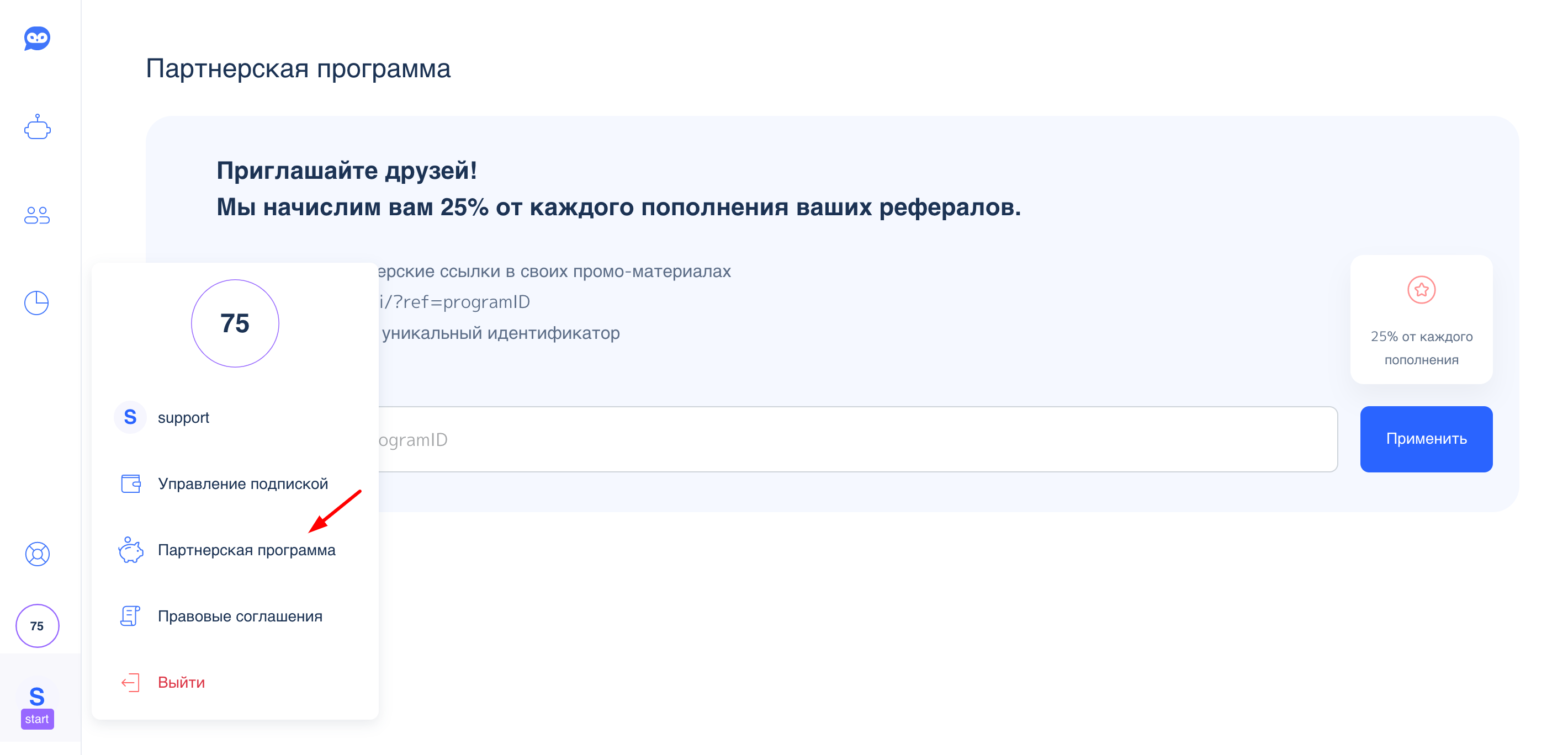Click the sidebar 75 circle counter
Viewport: 1568px width, 755px height.
pyautogui.click(x=37, y=625)
